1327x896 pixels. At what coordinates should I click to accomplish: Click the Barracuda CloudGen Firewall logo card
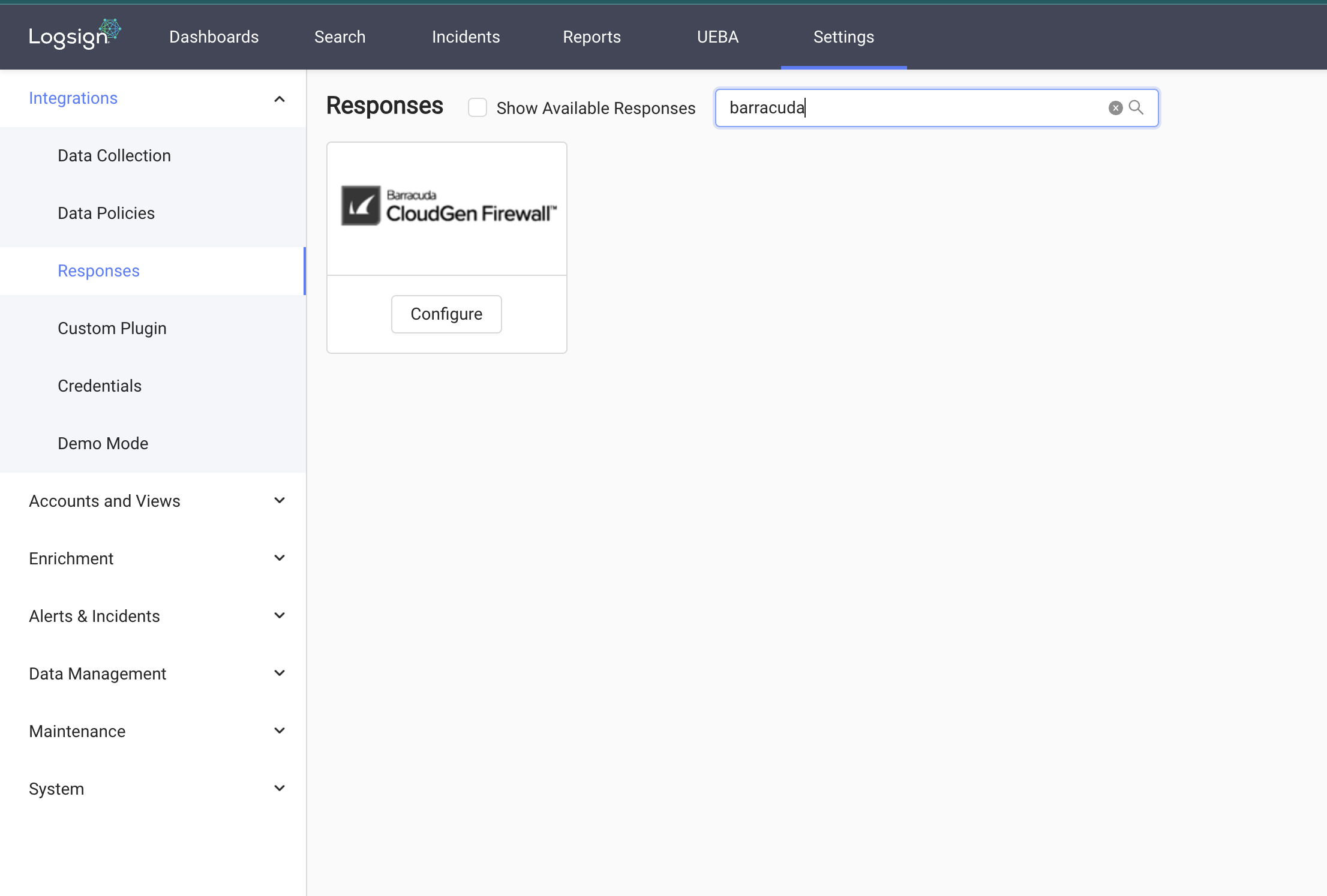[x=447, y=209]
